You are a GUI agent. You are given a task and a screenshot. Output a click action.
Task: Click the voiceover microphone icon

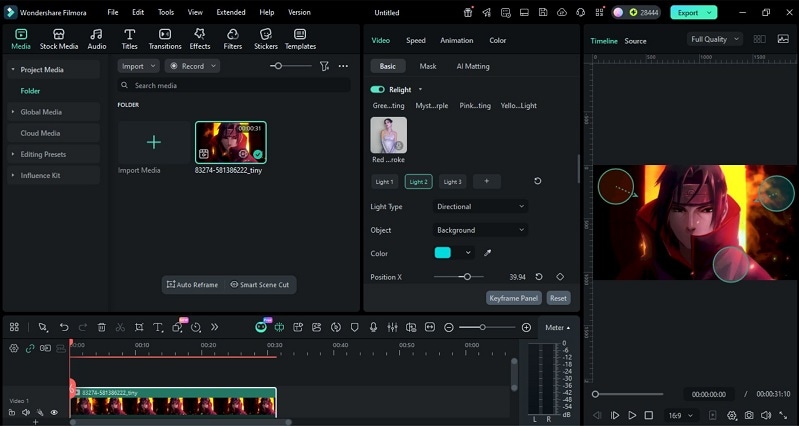373,327
